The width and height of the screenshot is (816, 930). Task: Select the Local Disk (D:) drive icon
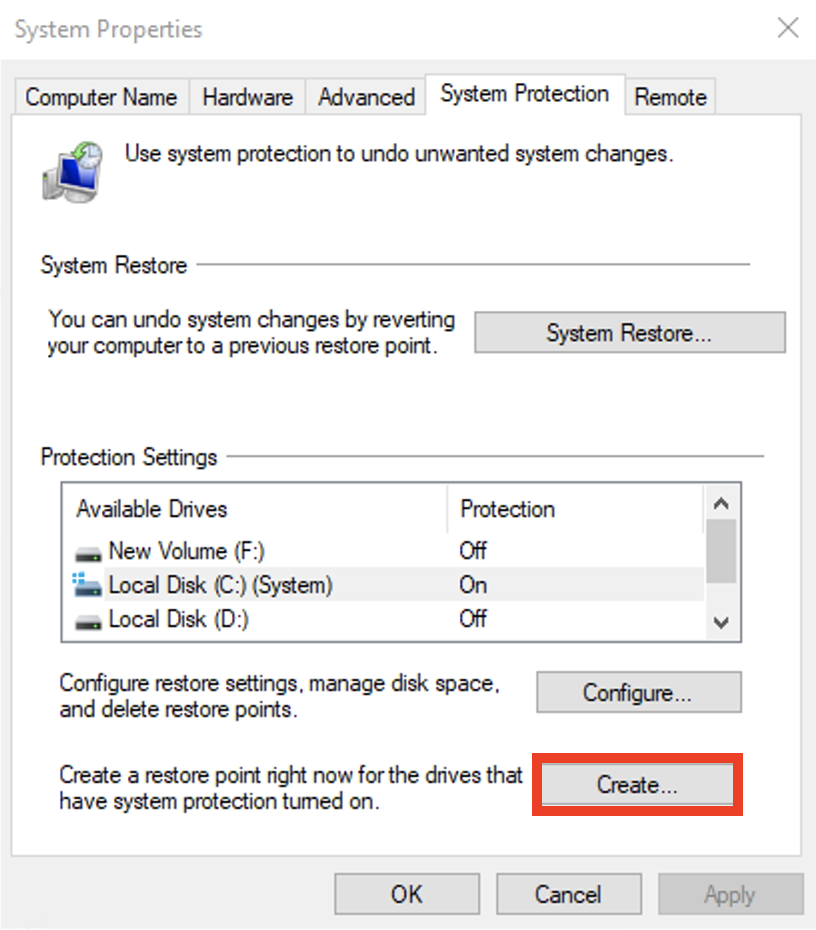[88, 622]
